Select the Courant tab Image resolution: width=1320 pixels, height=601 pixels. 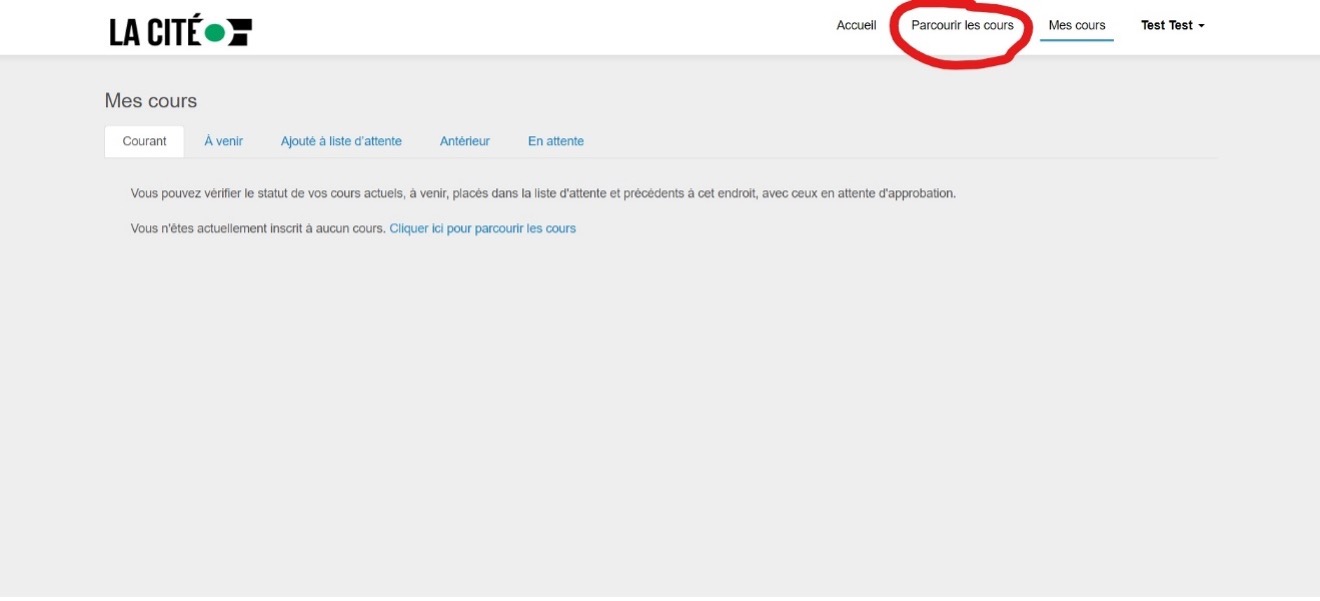point(144,141)
